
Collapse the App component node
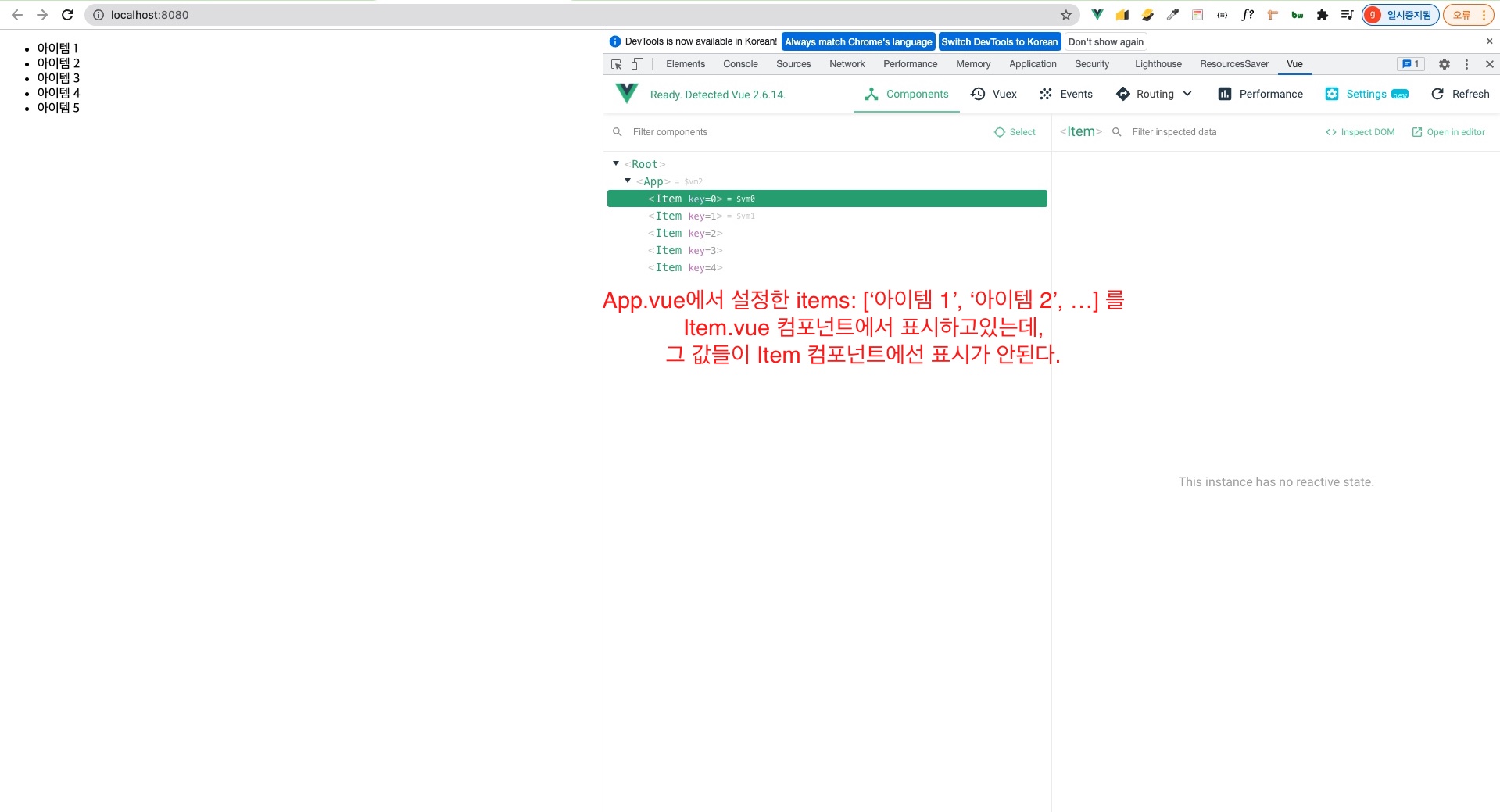[628, 181]
